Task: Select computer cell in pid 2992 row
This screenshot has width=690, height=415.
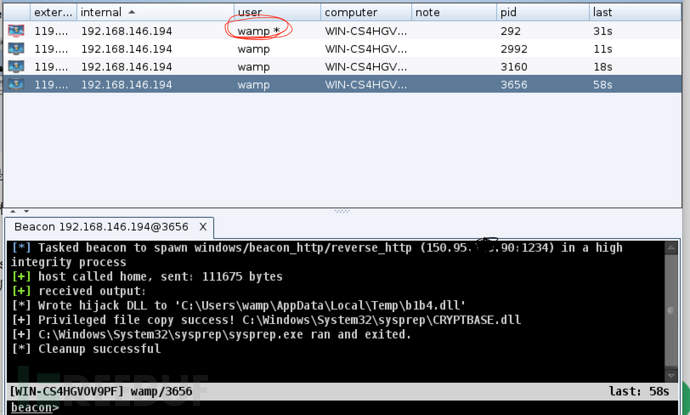Action: click(x=366, y=49)
